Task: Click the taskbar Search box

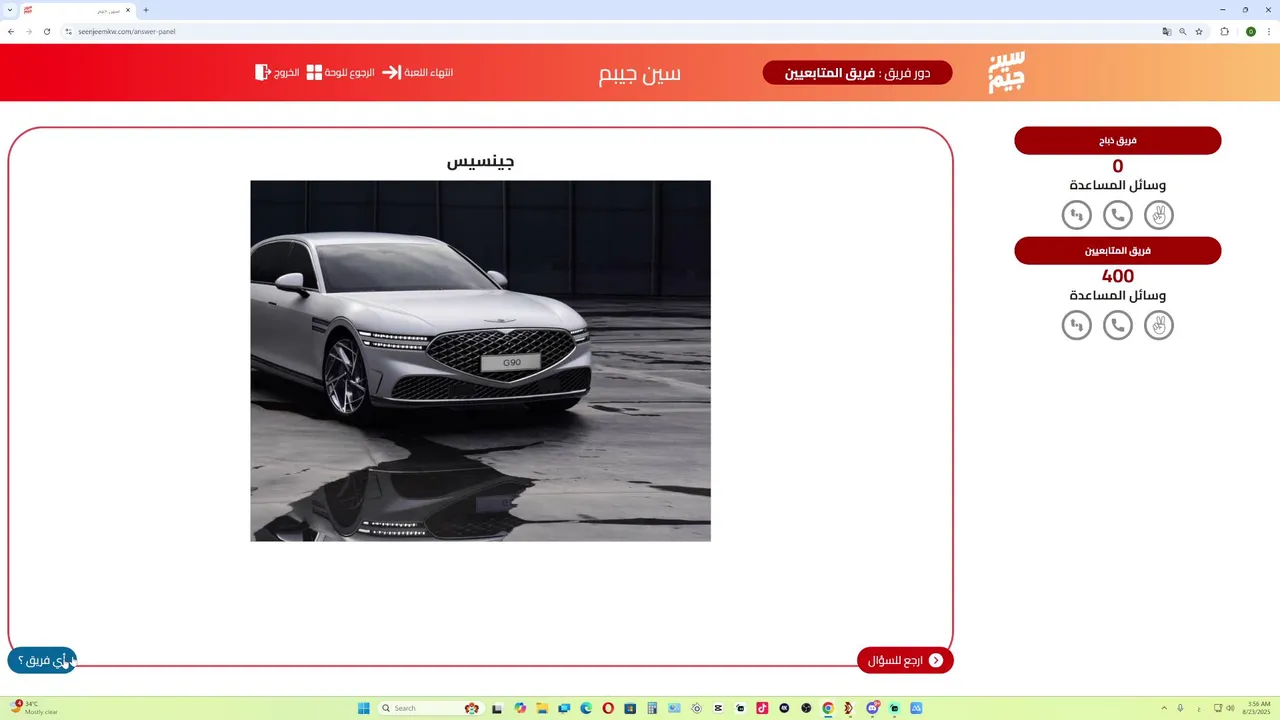Action: (x=430, y=708)
